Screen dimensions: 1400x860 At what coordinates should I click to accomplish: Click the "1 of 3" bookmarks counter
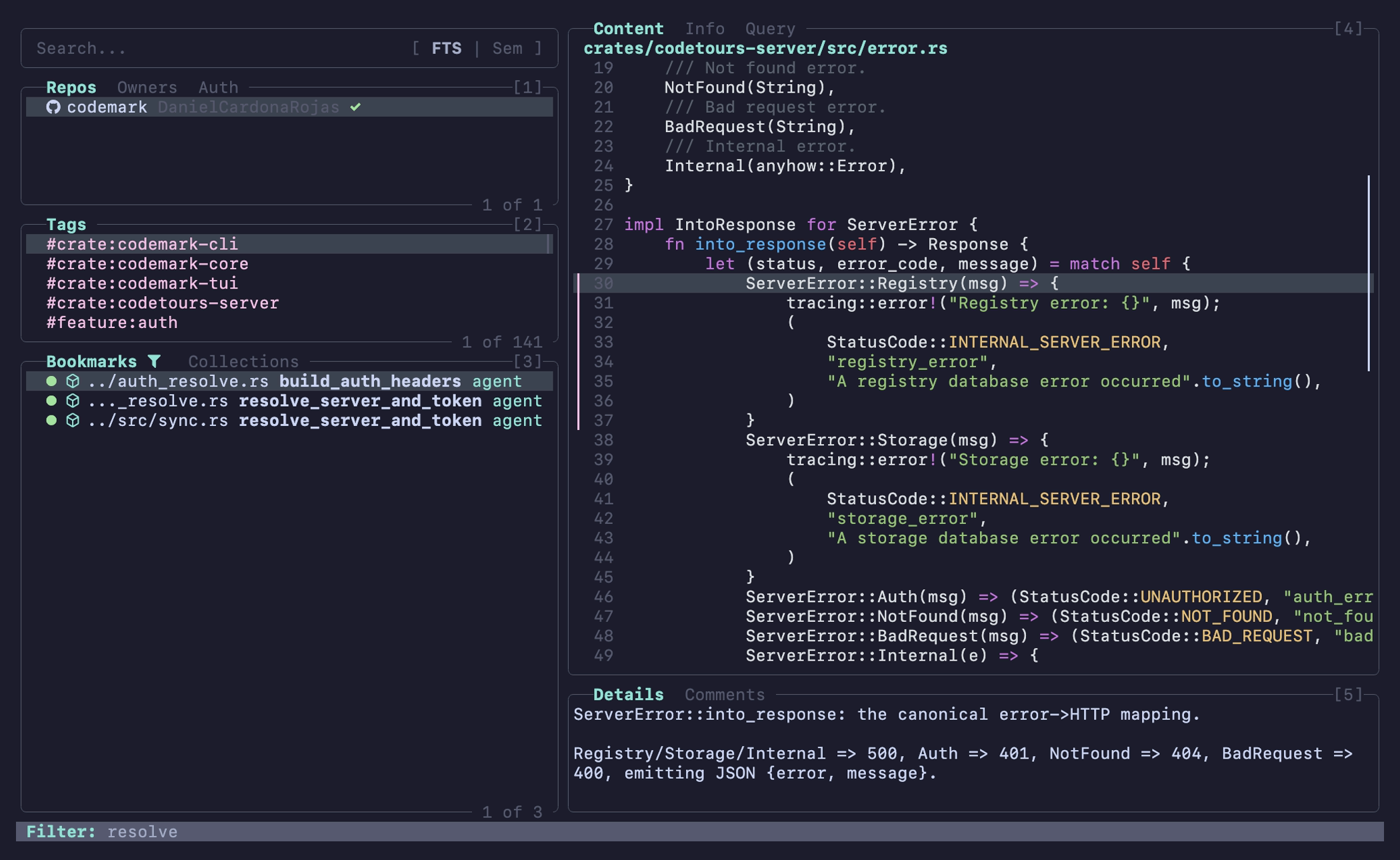pyautogui.click(x=512, y=812)
